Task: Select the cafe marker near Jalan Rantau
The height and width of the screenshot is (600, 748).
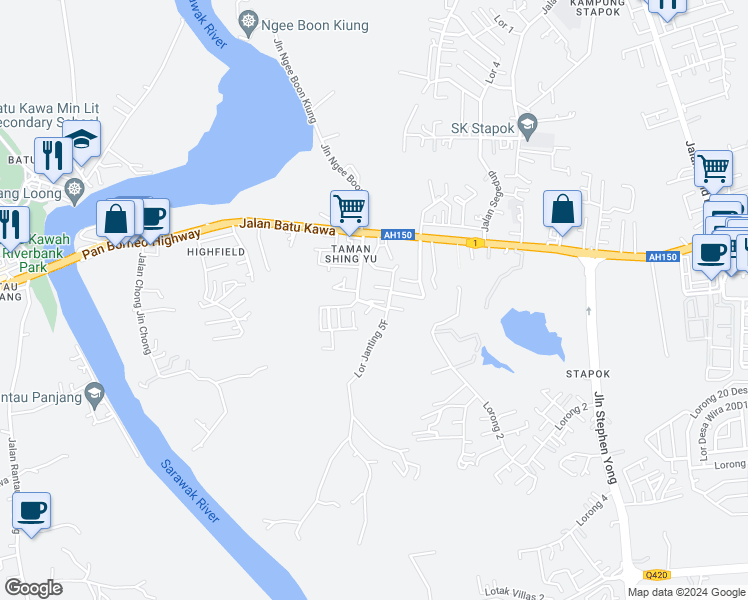Action: pyautogui.click(x=31, y=512)
